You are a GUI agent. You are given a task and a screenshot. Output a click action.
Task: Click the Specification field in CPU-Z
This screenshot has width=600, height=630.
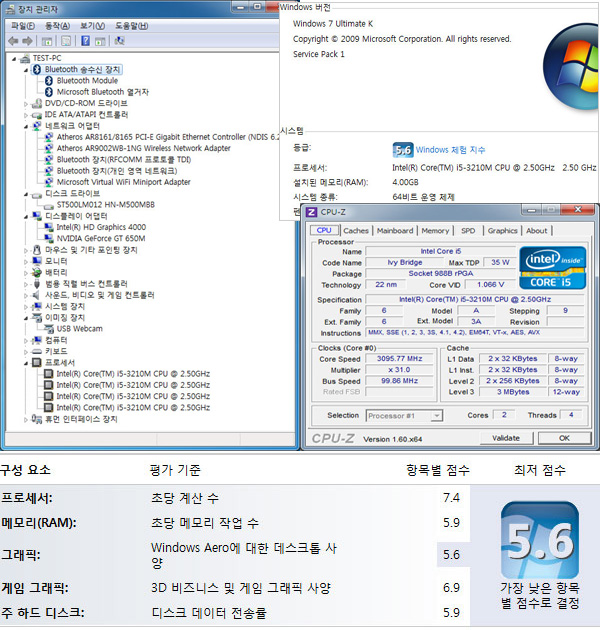click(475, 300)
